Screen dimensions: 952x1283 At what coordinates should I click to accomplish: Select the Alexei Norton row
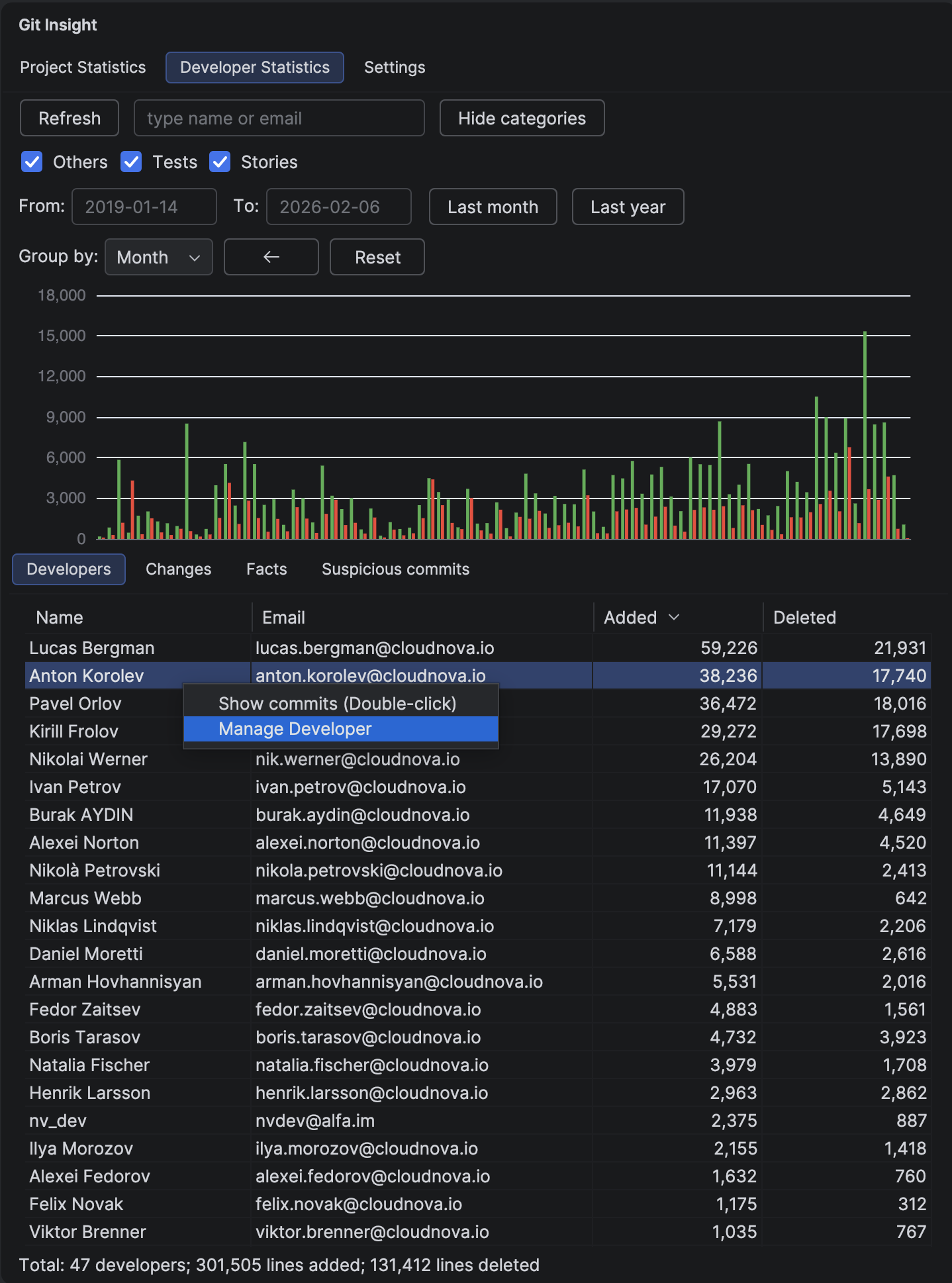[478, 842]
